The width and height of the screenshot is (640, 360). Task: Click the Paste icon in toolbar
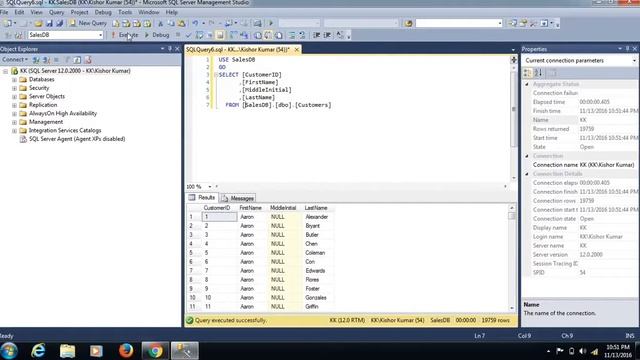[181, 24]
